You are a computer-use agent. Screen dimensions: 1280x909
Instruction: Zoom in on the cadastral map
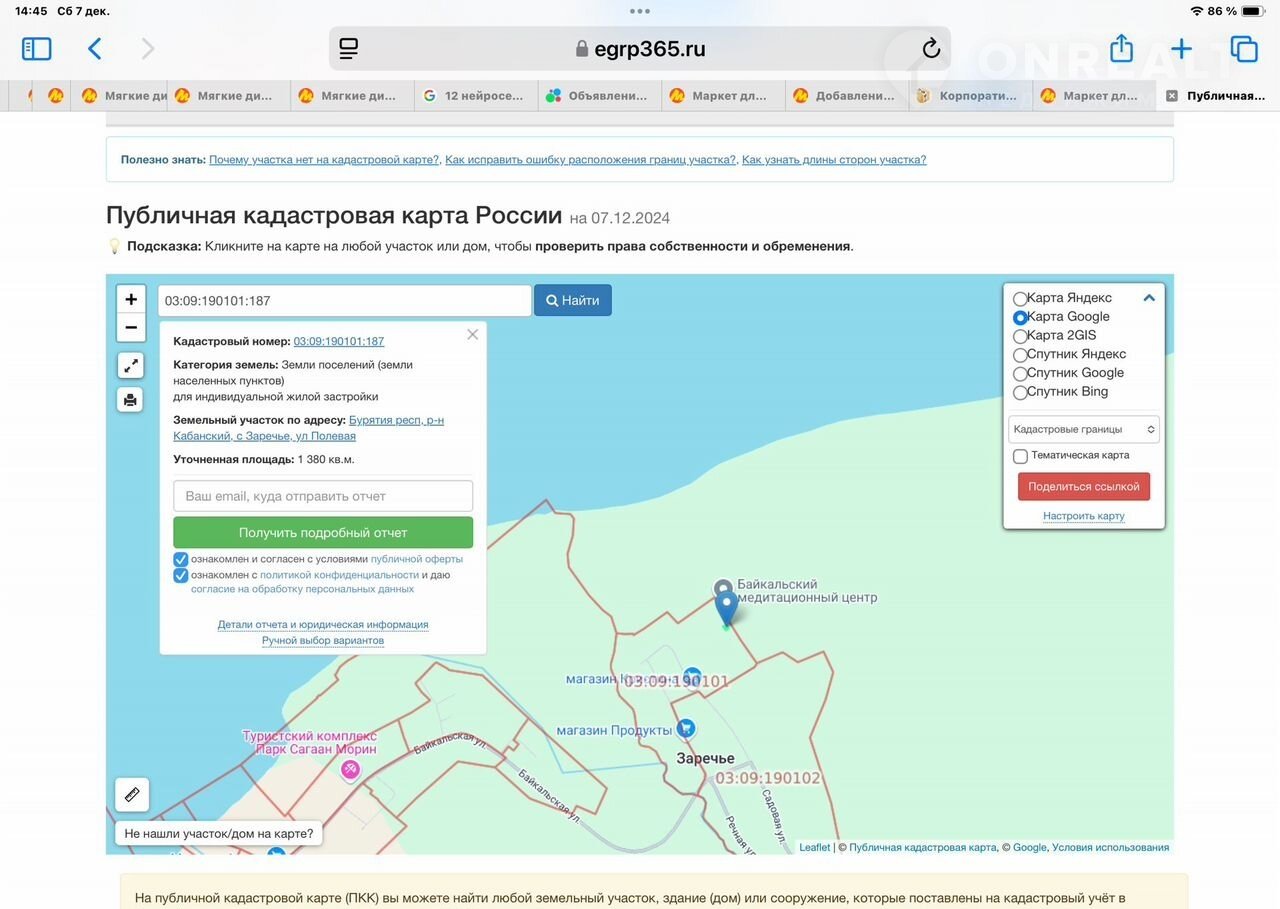(x=131, y=299)
